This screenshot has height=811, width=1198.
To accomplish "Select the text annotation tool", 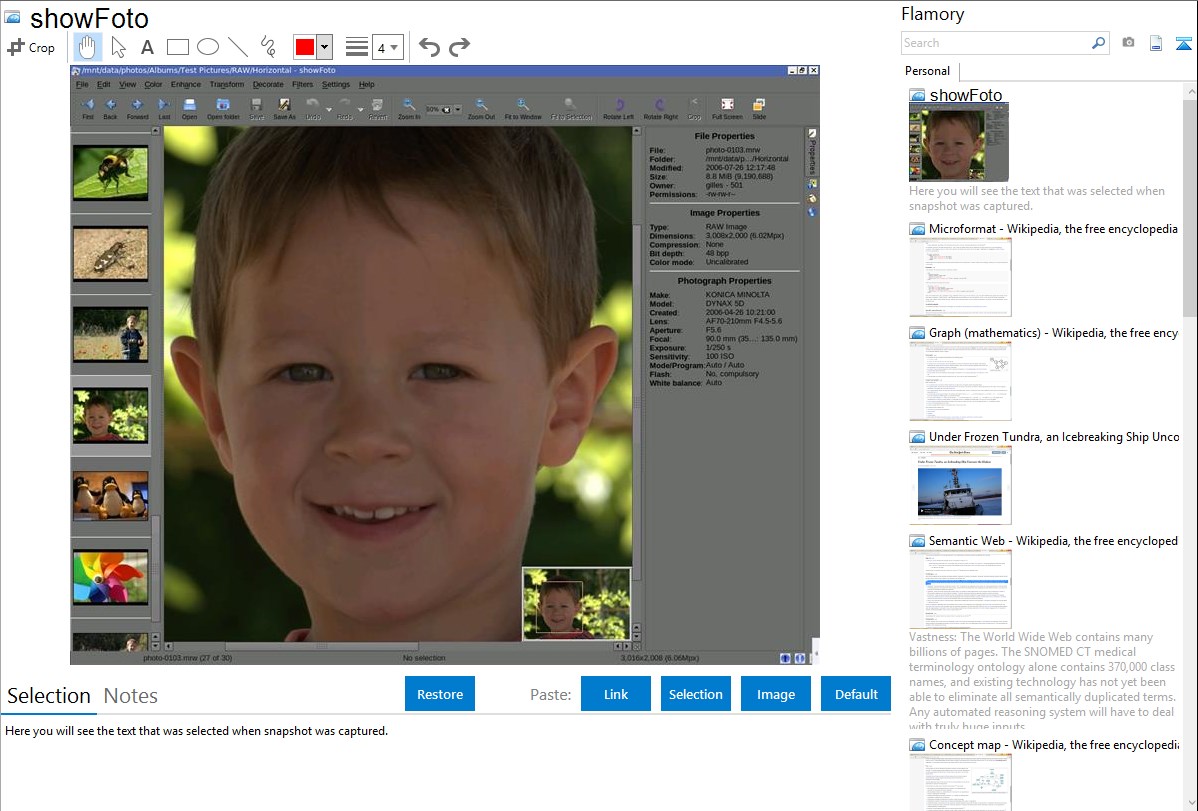I will [147, 47].
